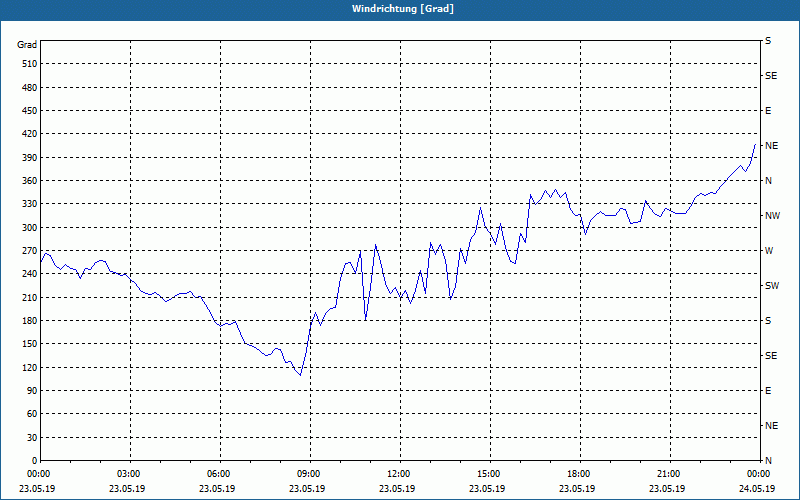This screenshot has width=800, height=500.
Task: Click the 06:00 time label
Action: (x=220, y=474)
